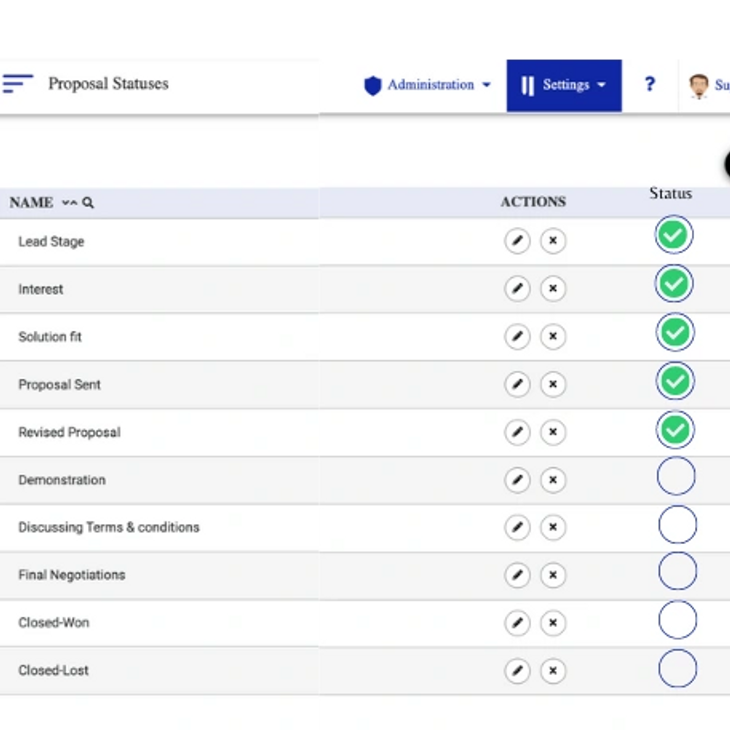Edit the Final Negotiations status
Viewport: 730px width, 730px height.
point(517,575)
